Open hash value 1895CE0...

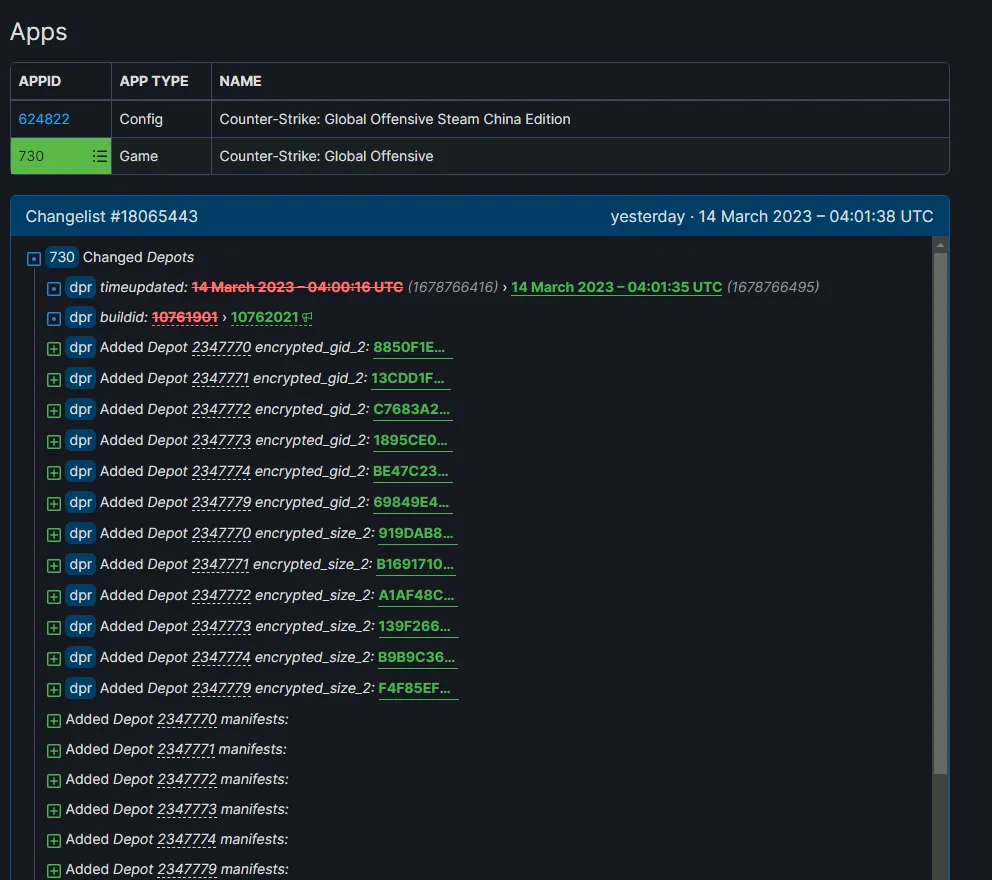click(x=410, y=440)
